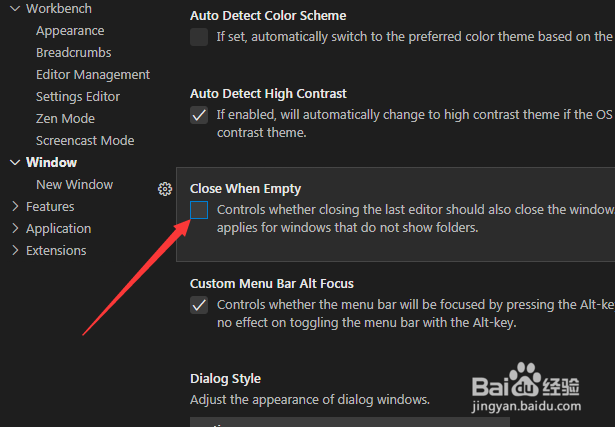Go to Editor Management settings
The width and height of the screenshot is (615, 427).
point(92,74)
